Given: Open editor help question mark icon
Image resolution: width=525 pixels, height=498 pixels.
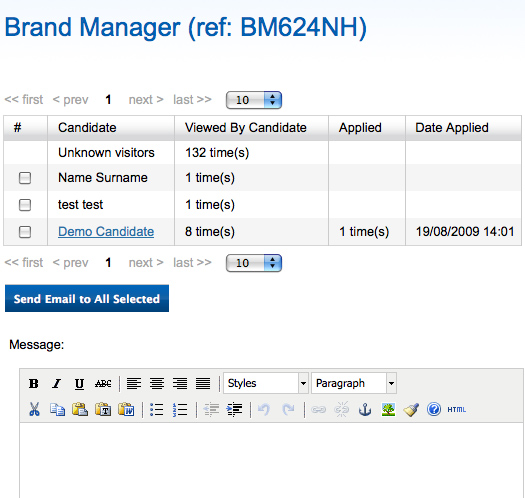Looking at the screenshot, I should click(434, 409).
